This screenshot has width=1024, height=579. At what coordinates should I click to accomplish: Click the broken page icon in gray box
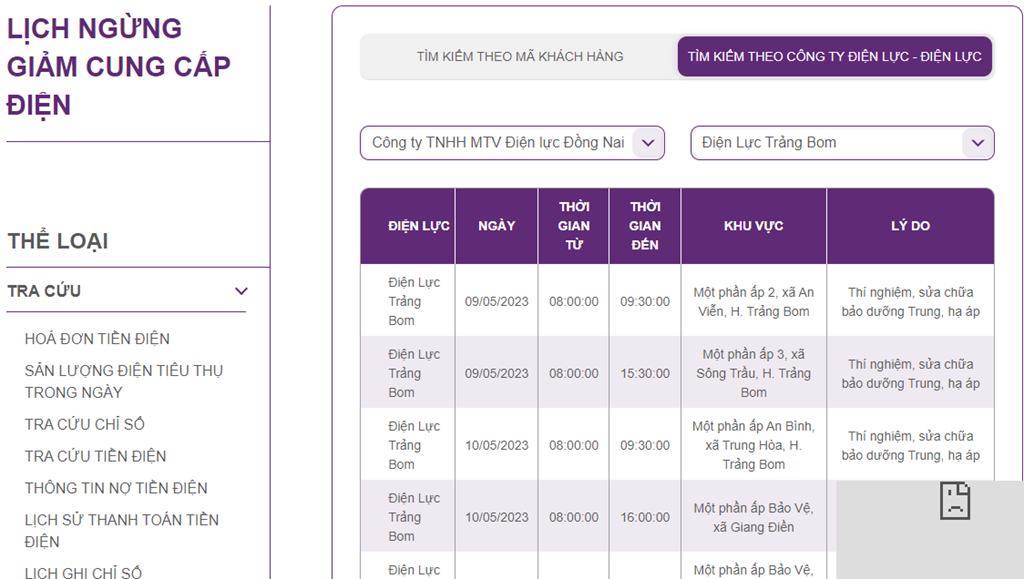click(955, 500)
